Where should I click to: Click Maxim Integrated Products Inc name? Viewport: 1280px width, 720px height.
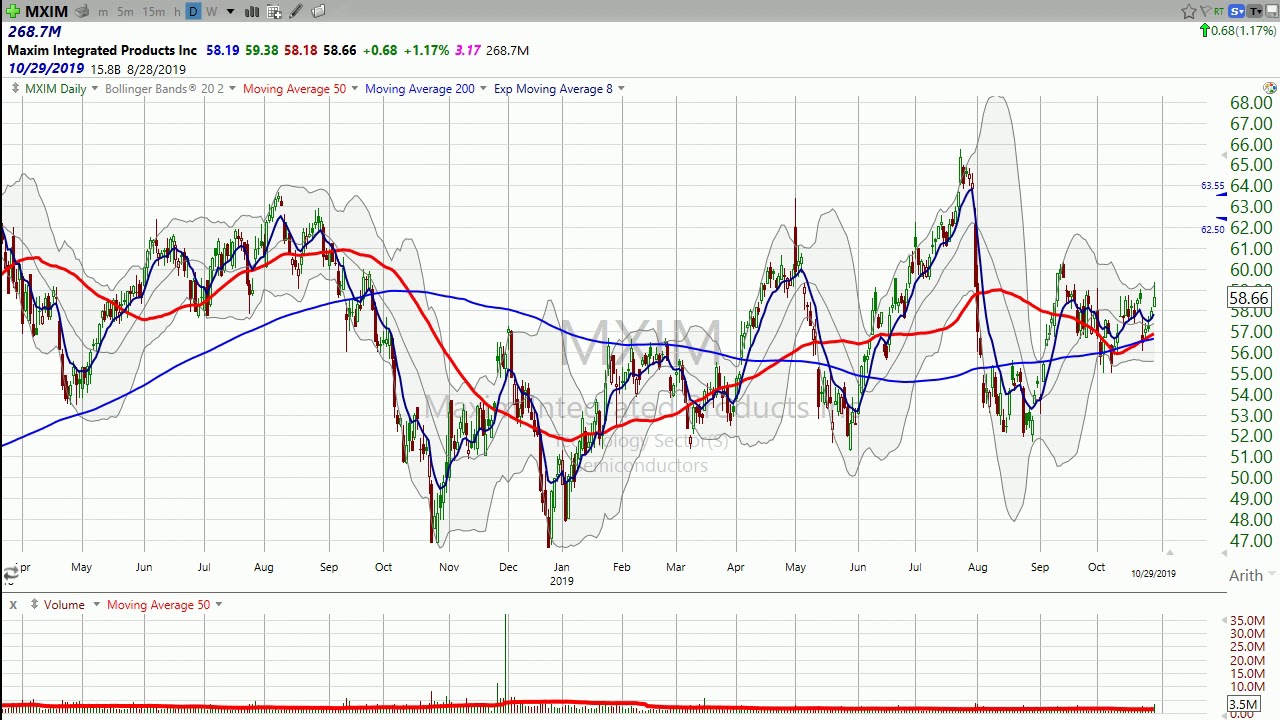click(x=102, y=50)
